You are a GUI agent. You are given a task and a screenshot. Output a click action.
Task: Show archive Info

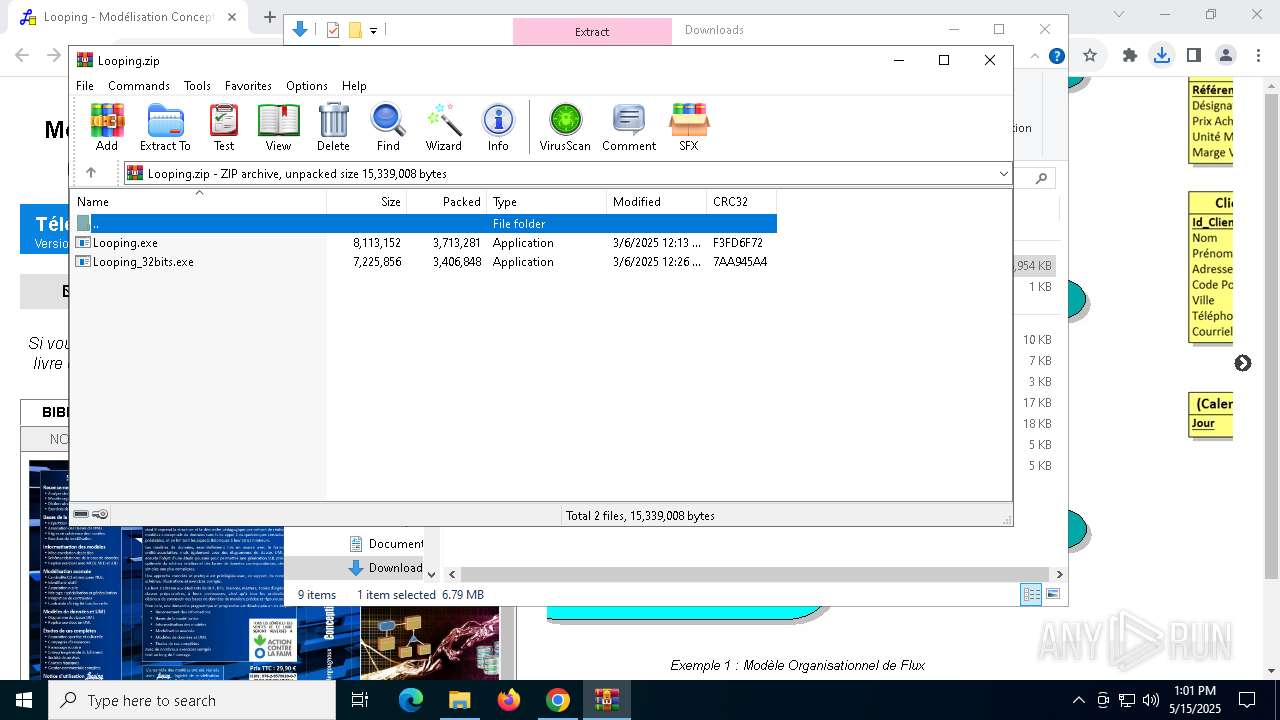pyautogui.click(x=498, y=127)
